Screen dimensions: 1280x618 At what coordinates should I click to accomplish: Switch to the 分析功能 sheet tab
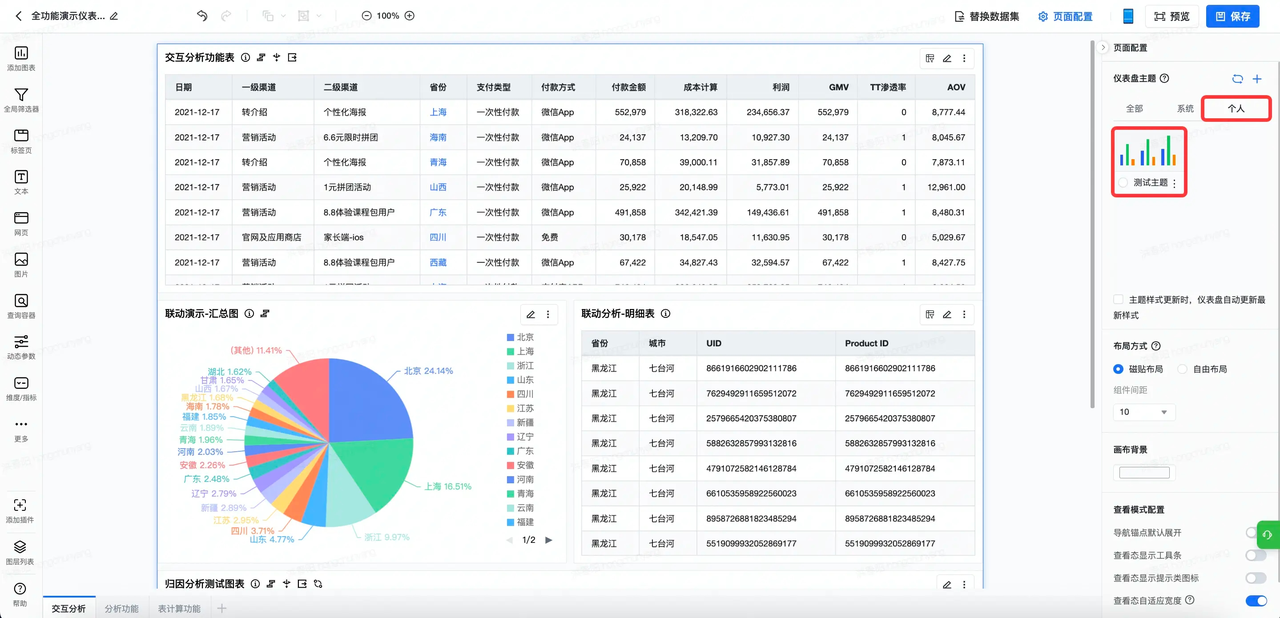coord(121,608)
